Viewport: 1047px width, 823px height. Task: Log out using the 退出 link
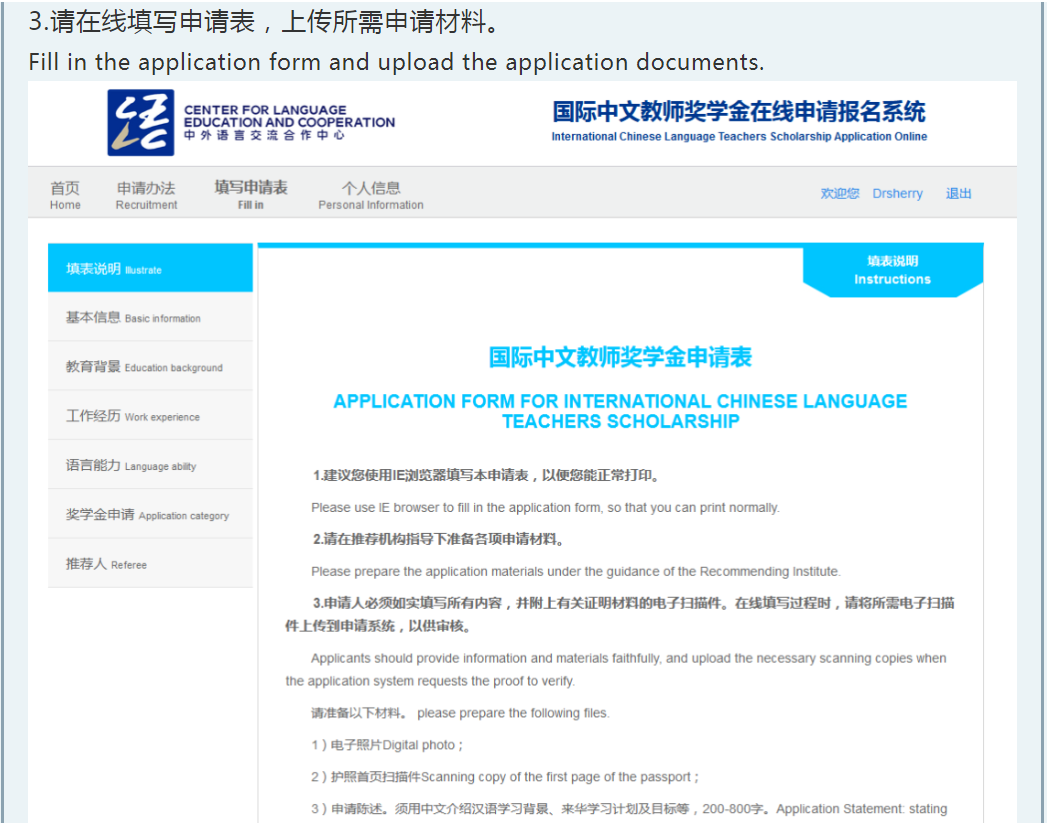click(x=958, y=193)
